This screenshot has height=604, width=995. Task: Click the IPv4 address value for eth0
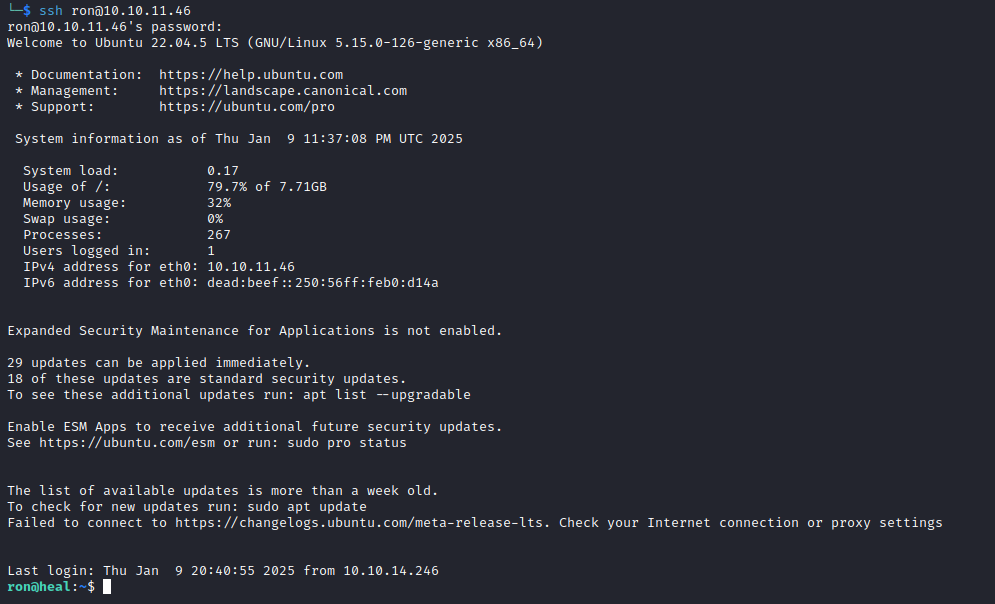[251, 267]
